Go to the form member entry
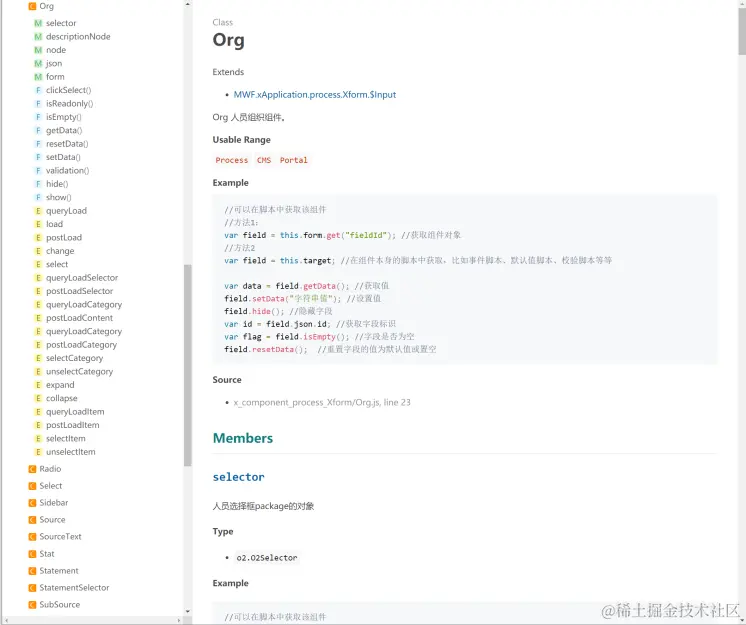Screen dimensions: 746x625 [x=55, y=77]
